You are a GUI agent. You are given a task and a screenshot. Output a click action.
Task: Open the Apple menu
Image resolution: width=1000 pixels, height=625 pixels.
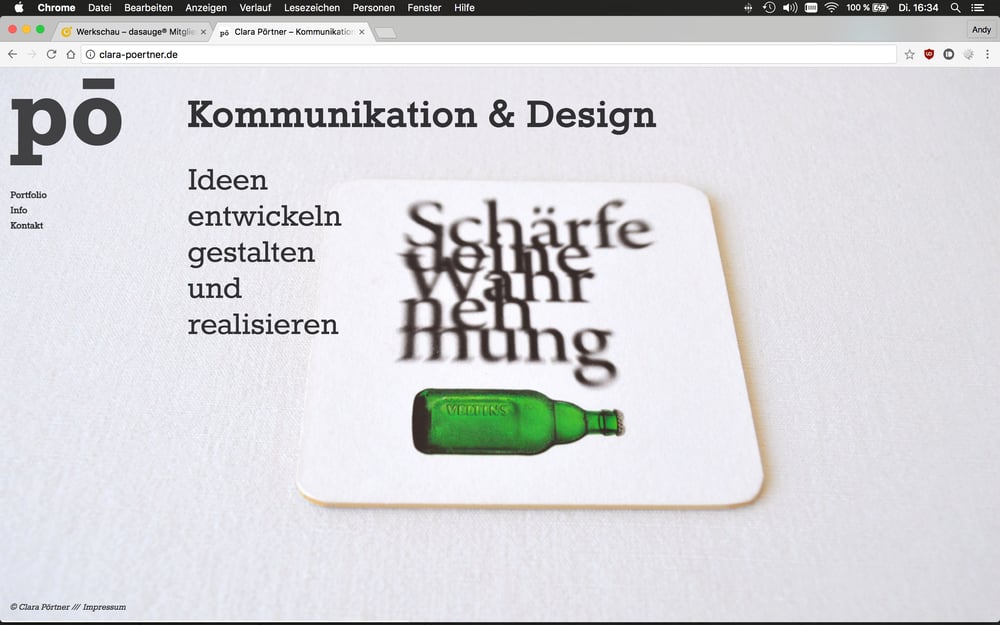(x=18, y=8)
